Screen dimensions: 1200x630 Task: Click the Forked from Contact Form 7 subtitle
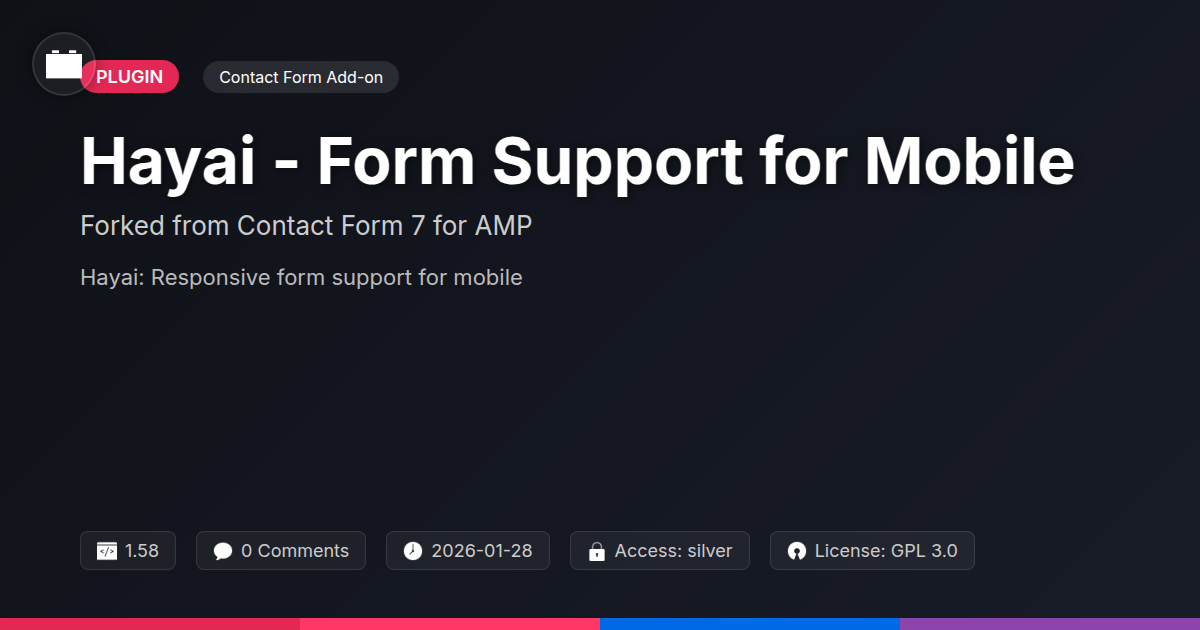pos(306,226)
